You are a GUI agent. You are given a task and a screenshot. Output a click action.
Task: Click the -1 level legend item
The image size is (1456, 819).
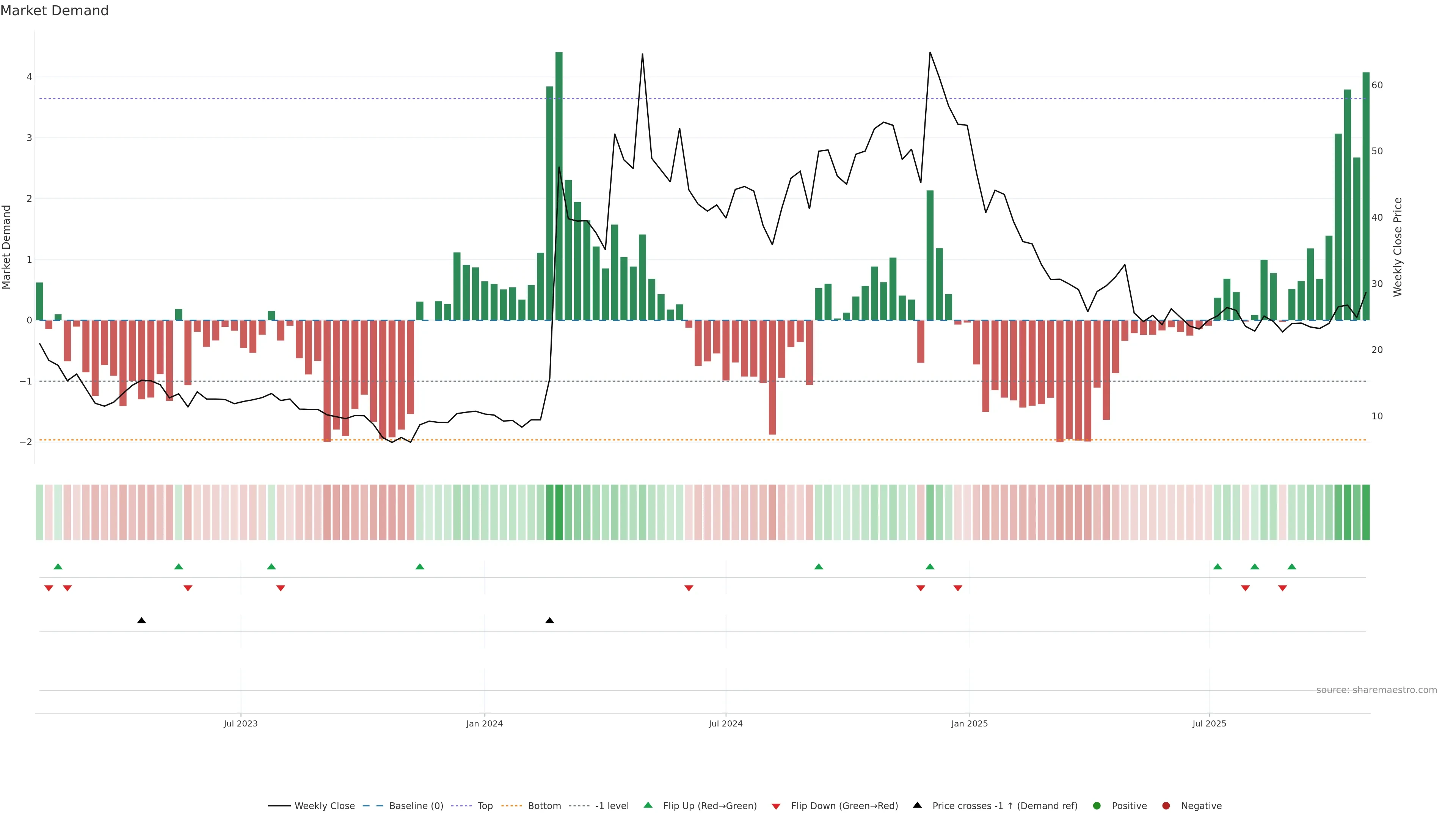coord(612,806)
